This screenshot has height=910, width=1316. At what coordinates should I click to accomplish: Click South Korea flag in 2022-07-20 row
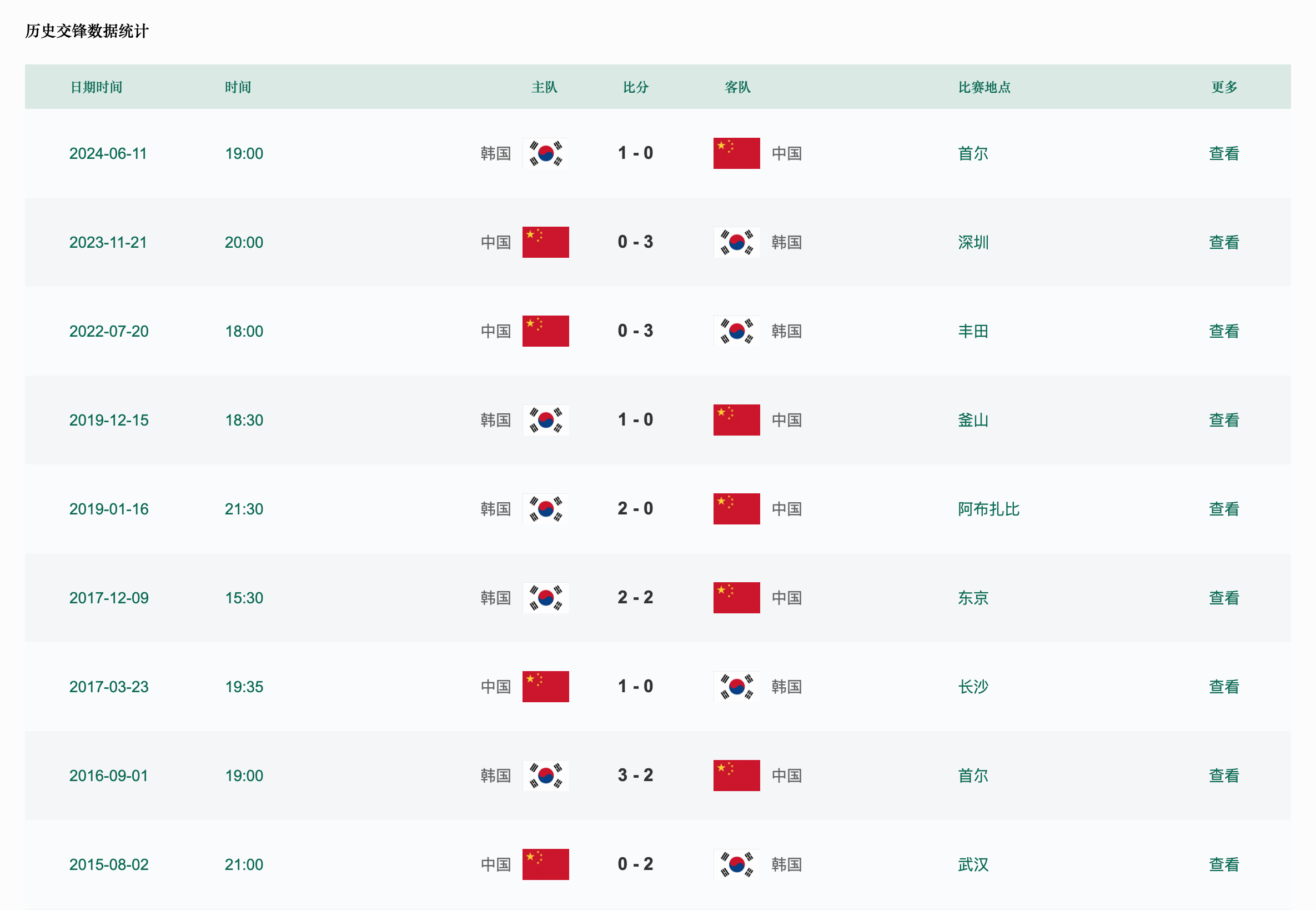click(736, 331)
